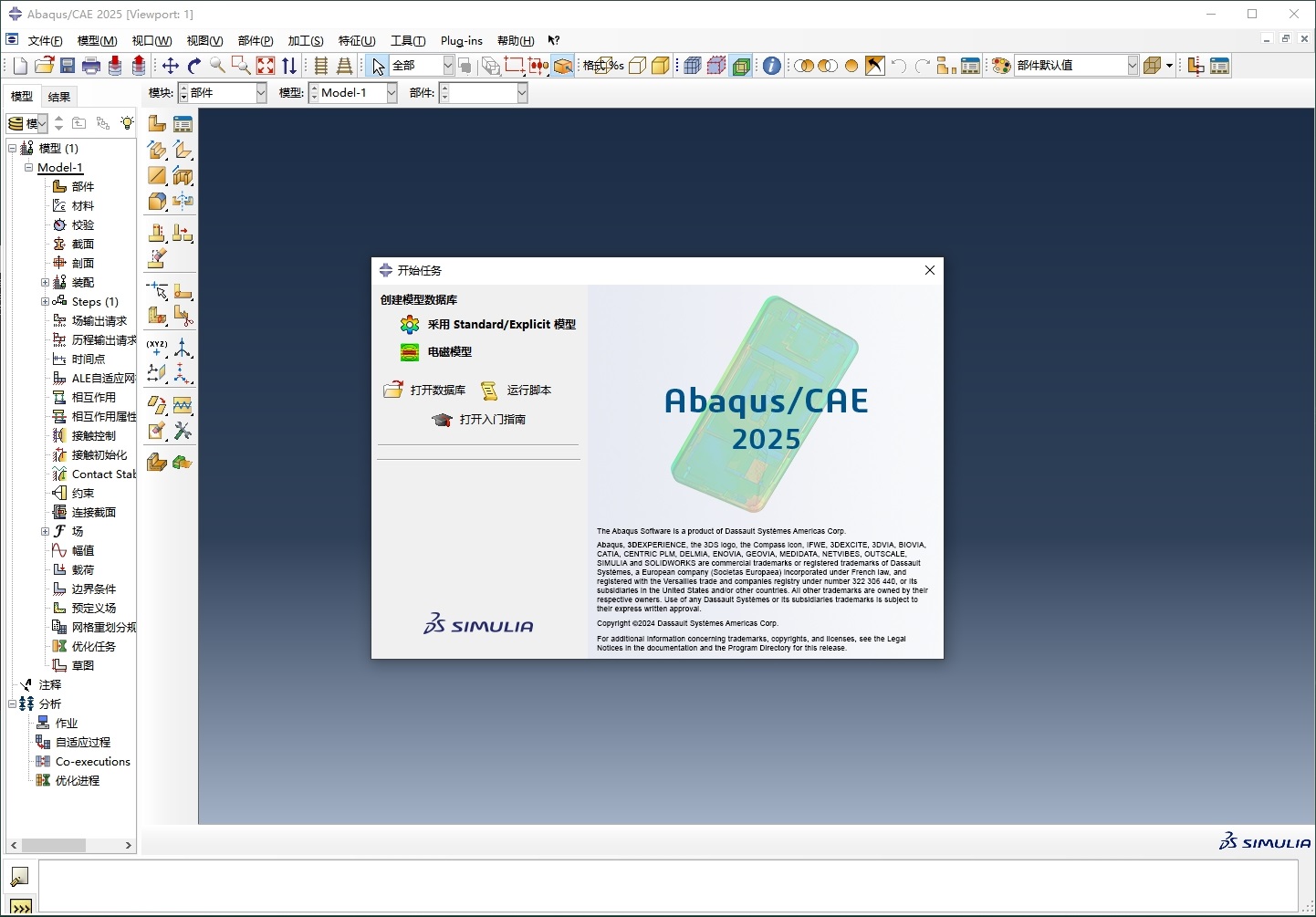
Task: Switch to the 结果 (Results) tab
Action: click(x=59, y=97)
